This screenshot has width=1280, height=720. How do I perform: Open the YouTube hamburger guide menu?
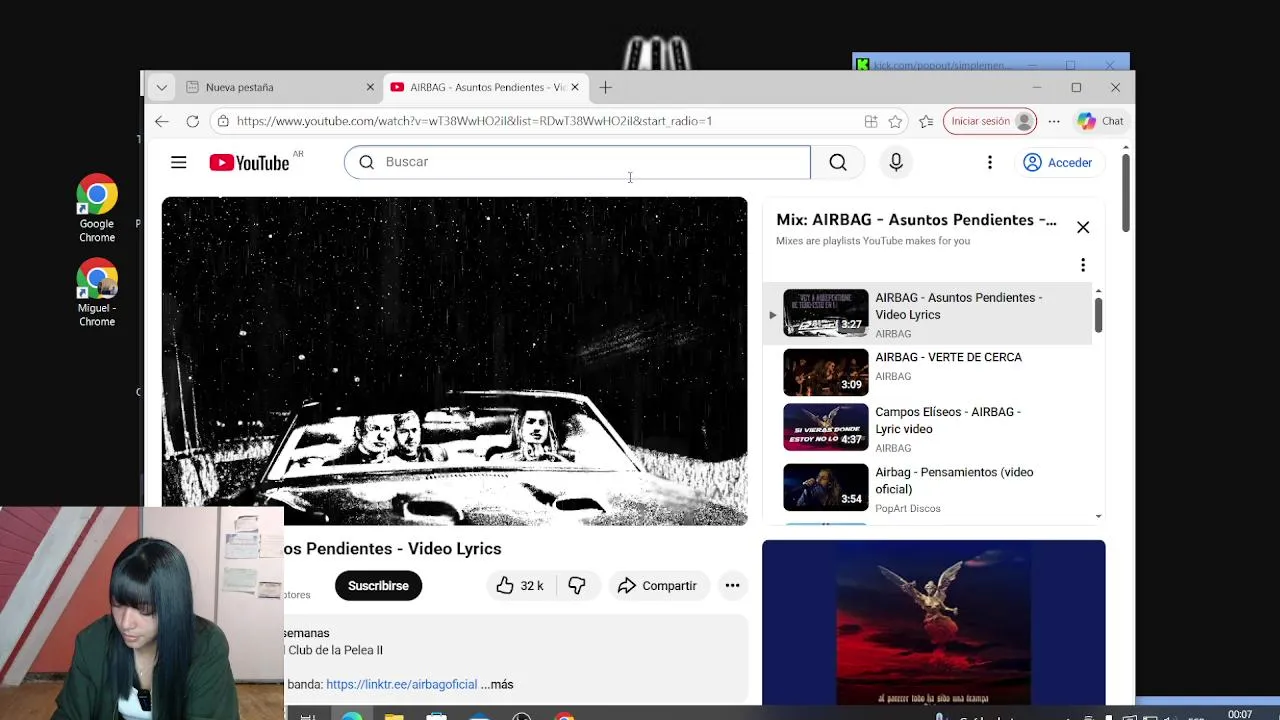point(178,162)
